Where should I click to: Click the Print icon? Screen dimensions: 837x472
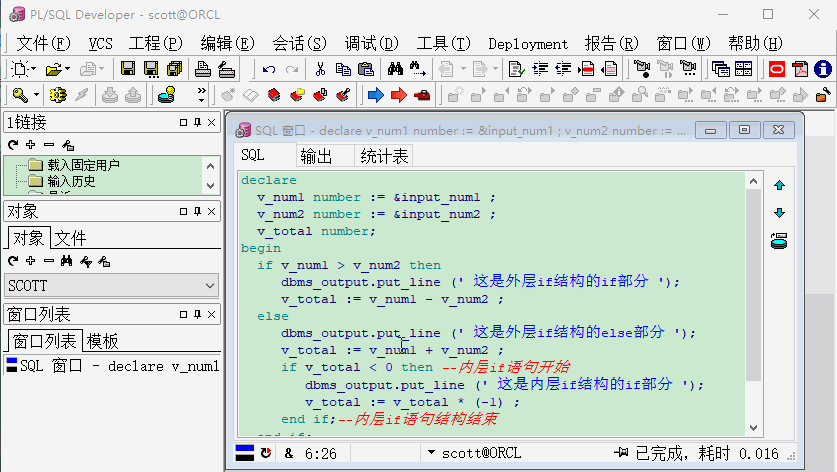click(203, 68)
